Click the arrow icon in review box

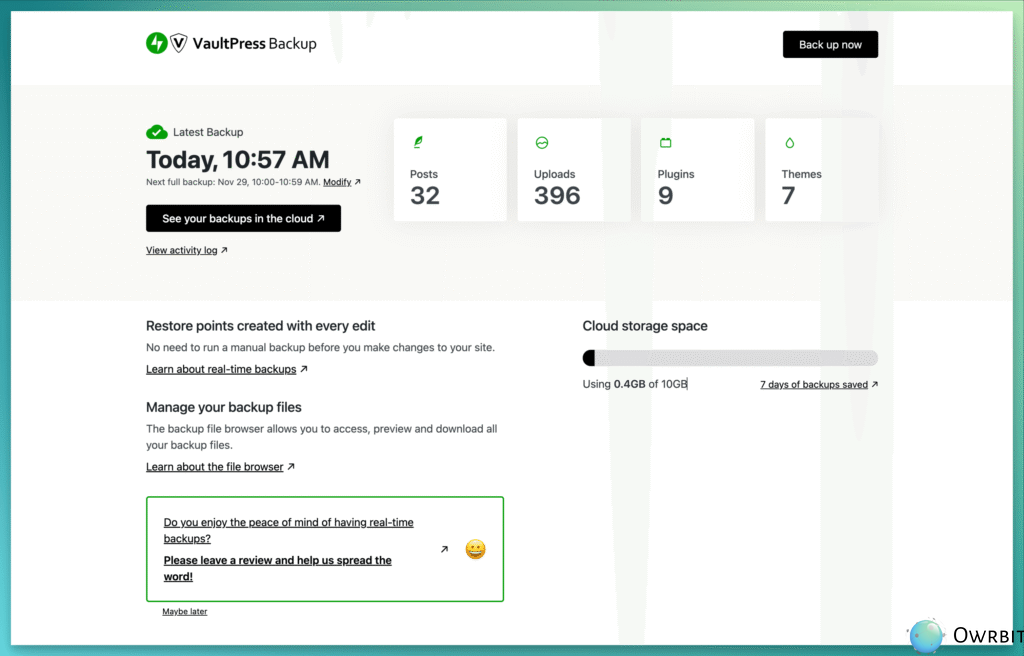coord(444,549)
